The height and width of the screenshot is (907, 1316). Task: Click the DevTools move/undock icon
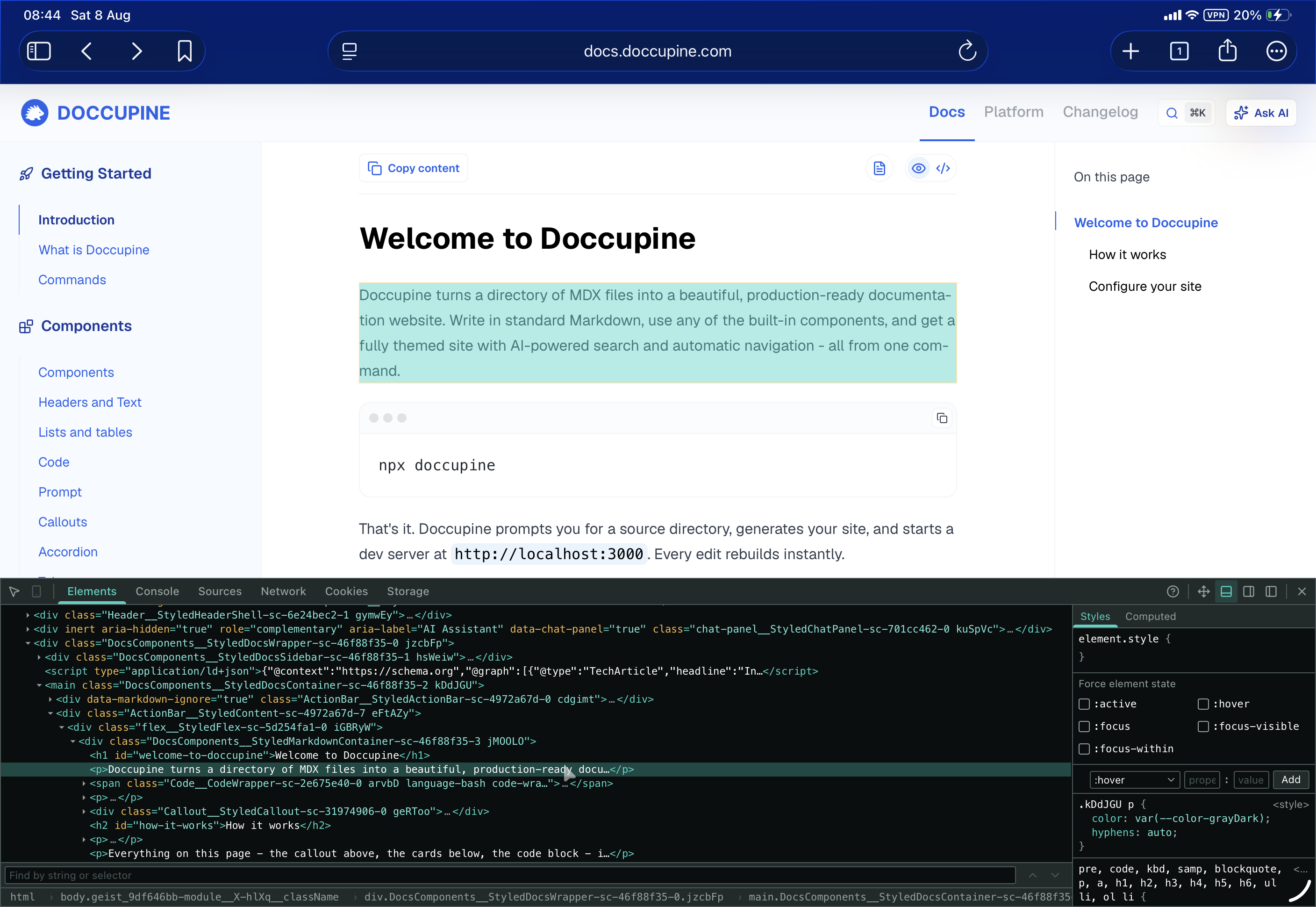[1203, 591]
